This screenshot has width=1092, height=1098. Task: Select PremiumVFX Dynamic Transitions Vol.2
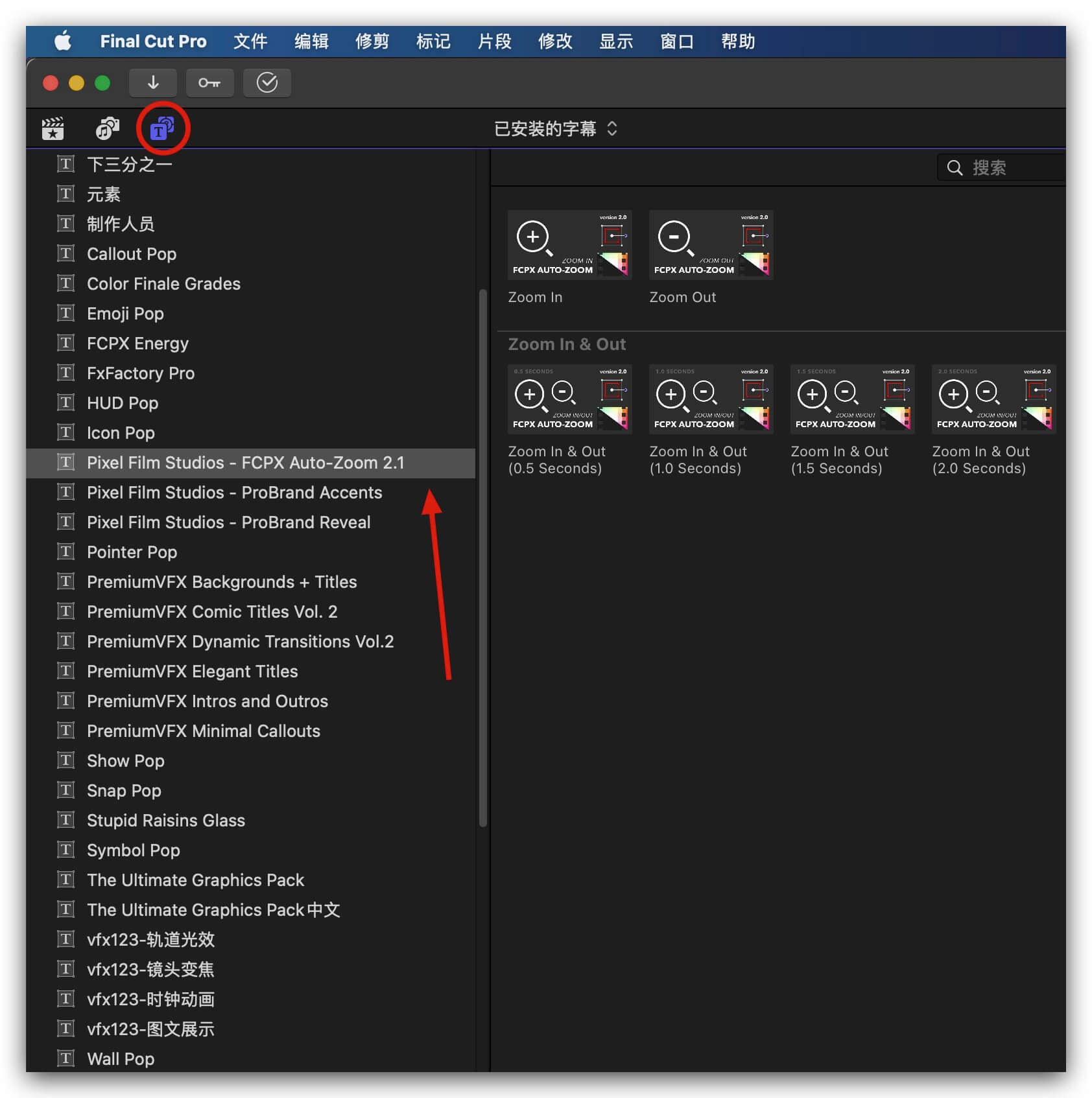pyautogui.click(x=250, y=642)
